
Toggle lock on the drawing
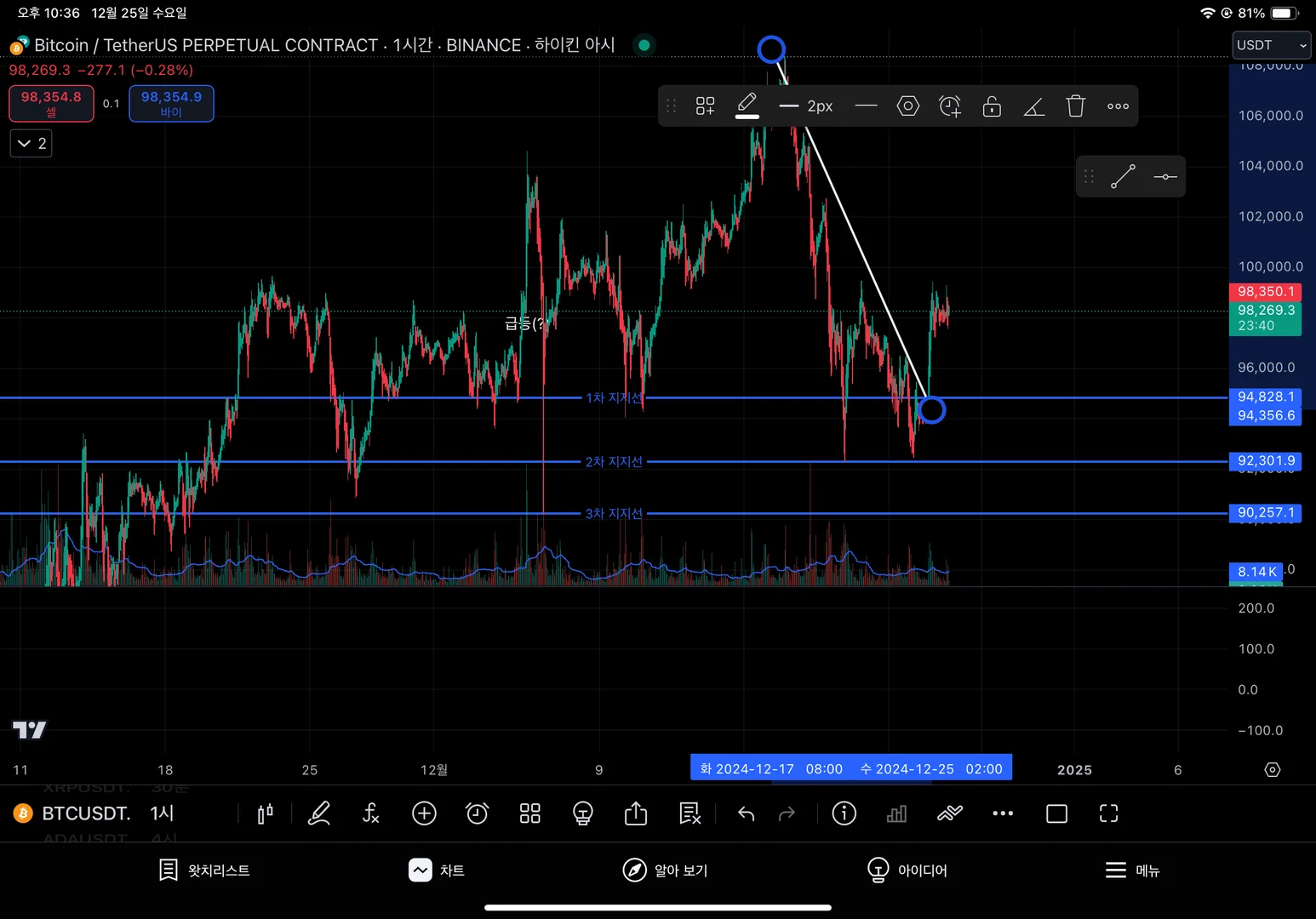click(x=992, y=106)
